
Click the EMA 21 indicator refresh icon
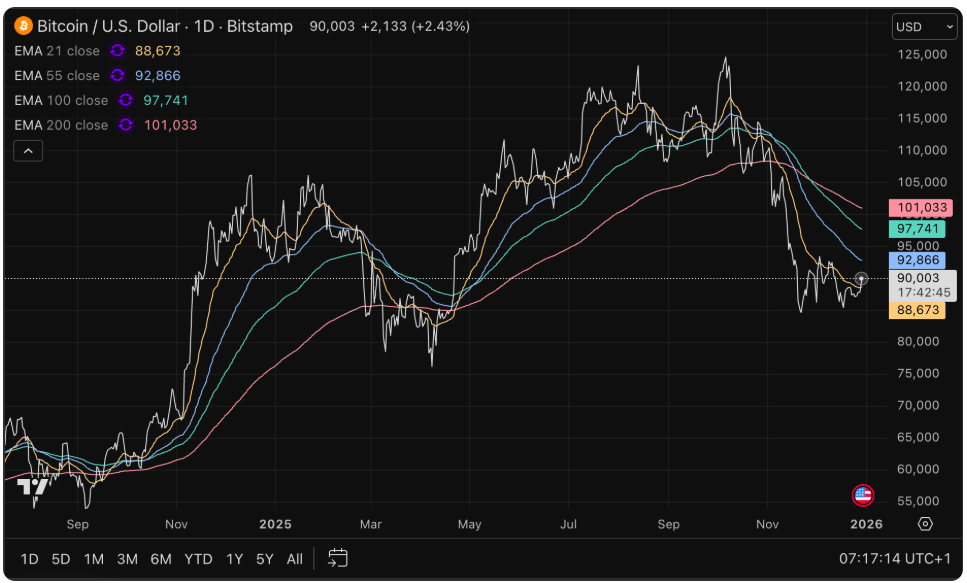point(117,51)
